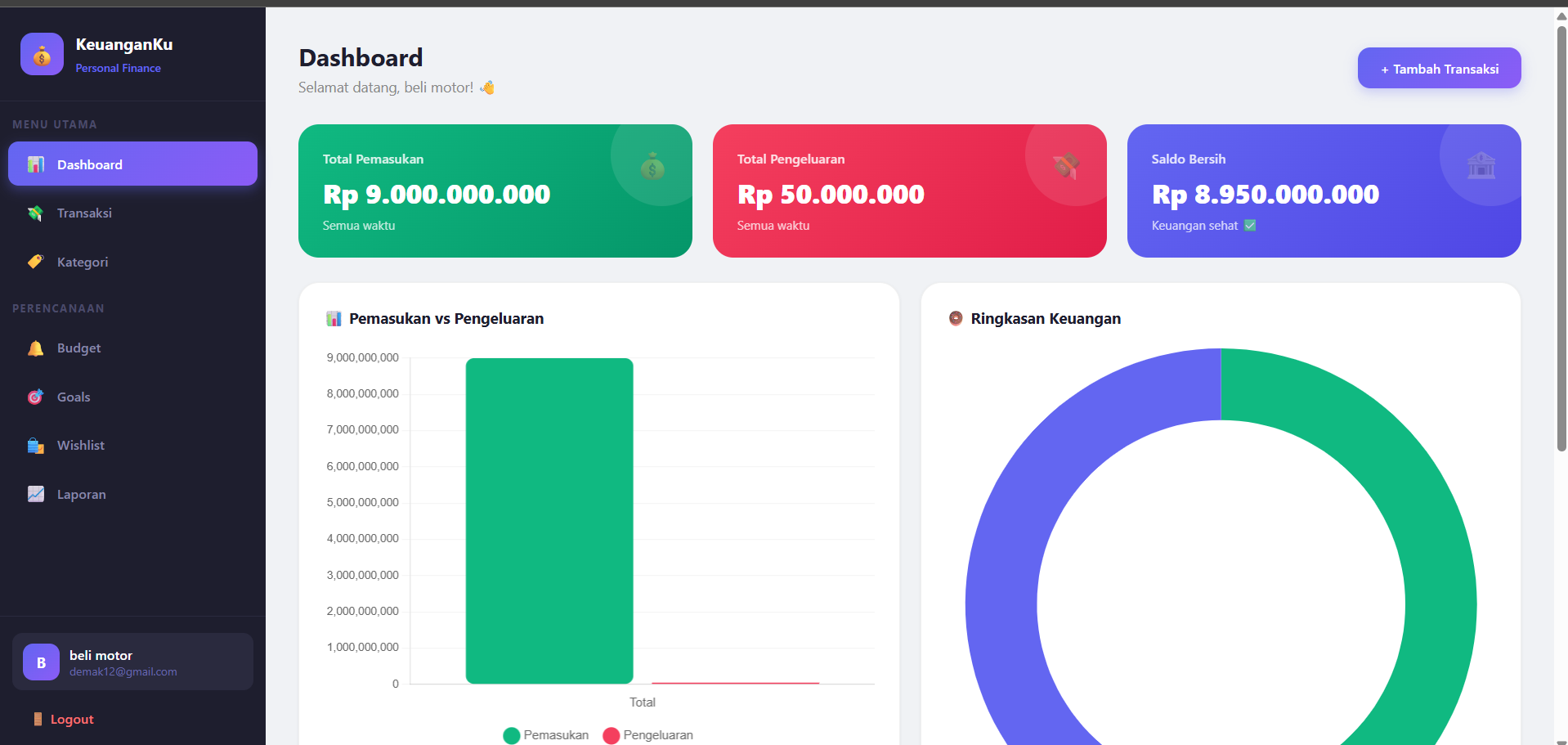
Task: Click bank icon on Saldo Bersih card
Action: point(1481,166)
